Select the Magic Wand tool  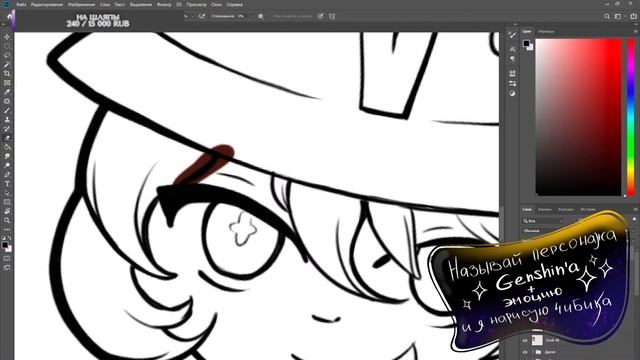(x=7, y=64)
